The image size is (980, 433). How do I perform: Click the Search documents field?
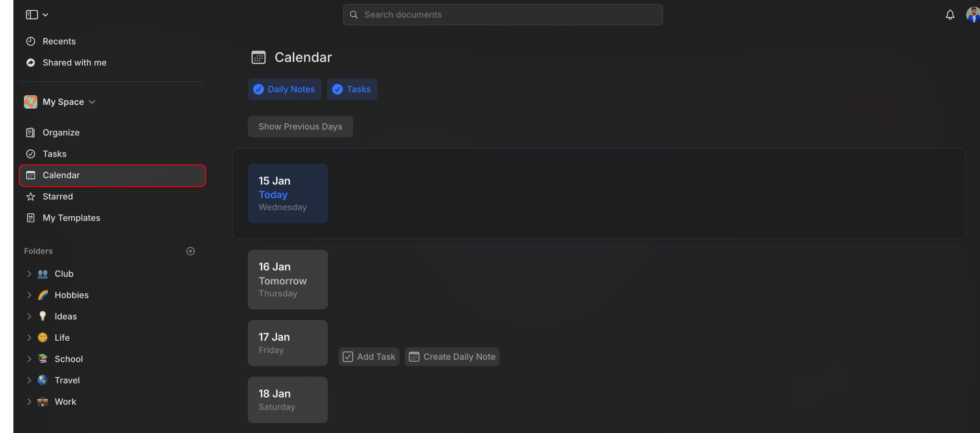[x=502, y=15]
